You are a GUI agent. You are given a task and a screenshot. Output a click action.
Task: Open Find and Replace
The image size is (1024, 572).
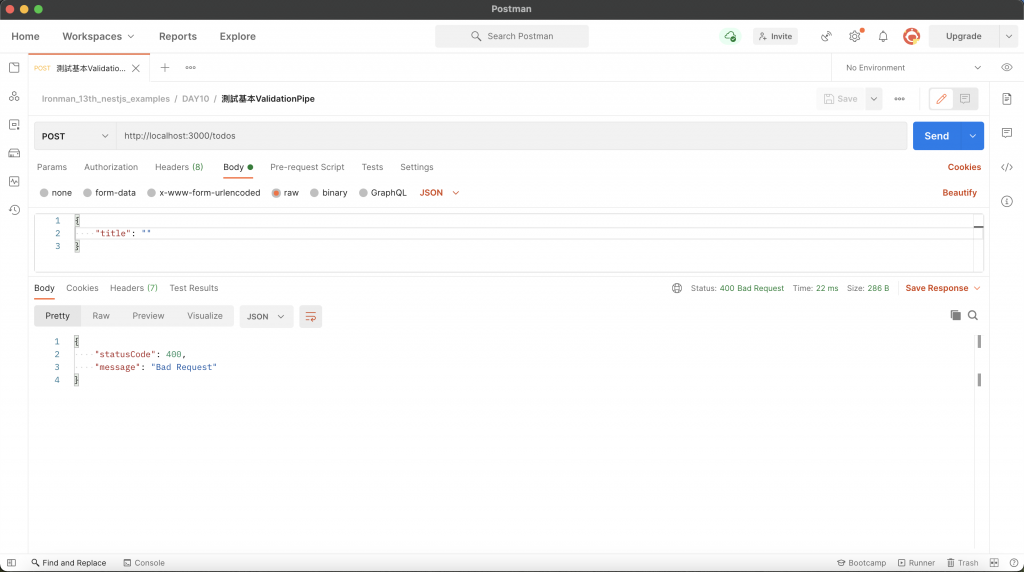[x=69, y=563]
